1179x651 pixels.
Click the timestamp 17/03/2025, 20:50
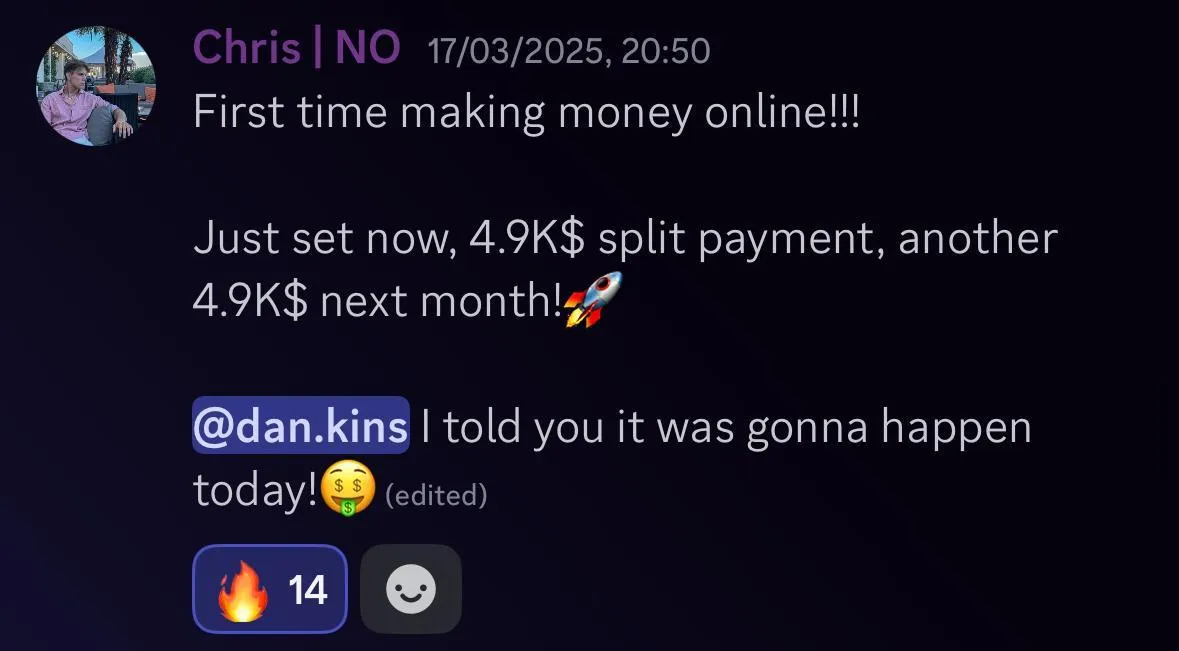coord(569,51)
